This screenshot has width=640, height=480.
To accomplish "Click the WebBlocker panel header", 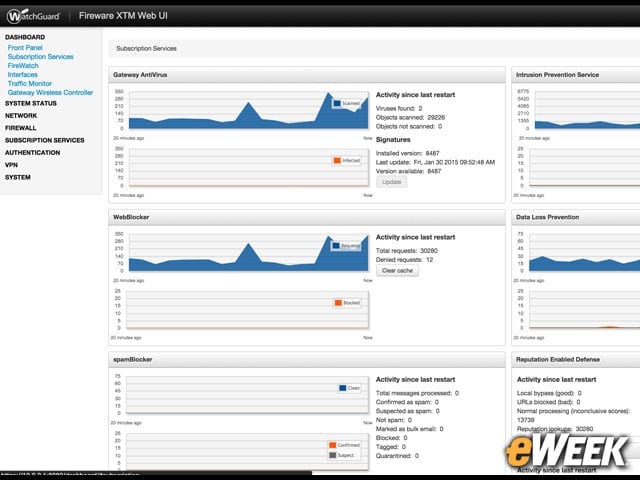I will tap(307, 218).
